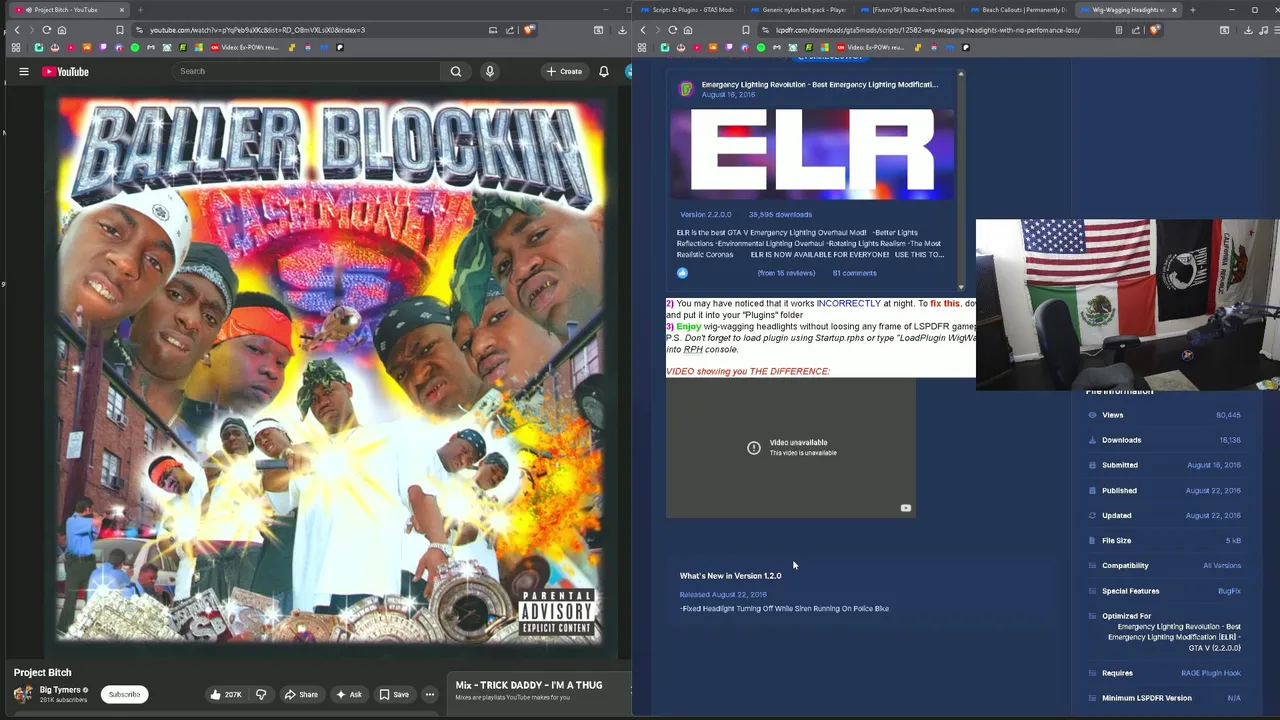The width and height of the screenshot is (1280, 720).
Task: Open the Big Tymers channel name link
Action: 60,690
